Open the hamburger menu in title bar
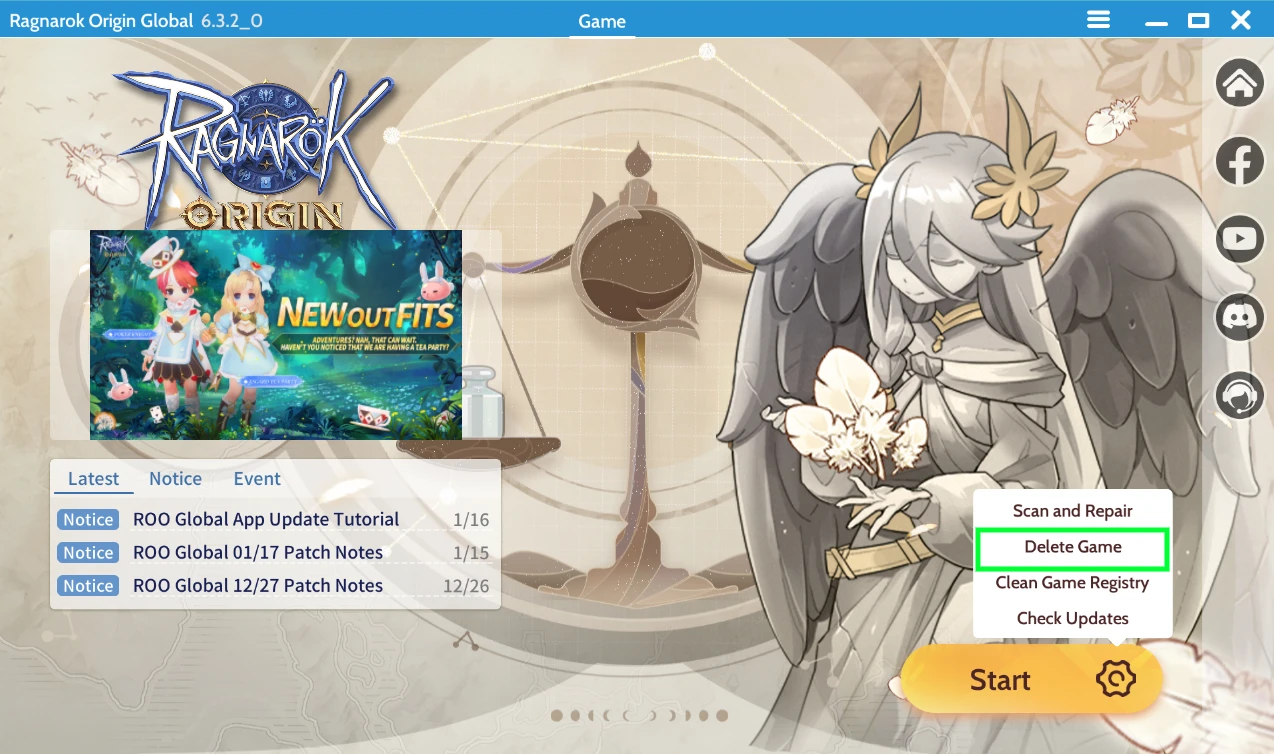The height and width of the screenshot is (754, 1274). pyautogui.click(x=1099, y=20)
